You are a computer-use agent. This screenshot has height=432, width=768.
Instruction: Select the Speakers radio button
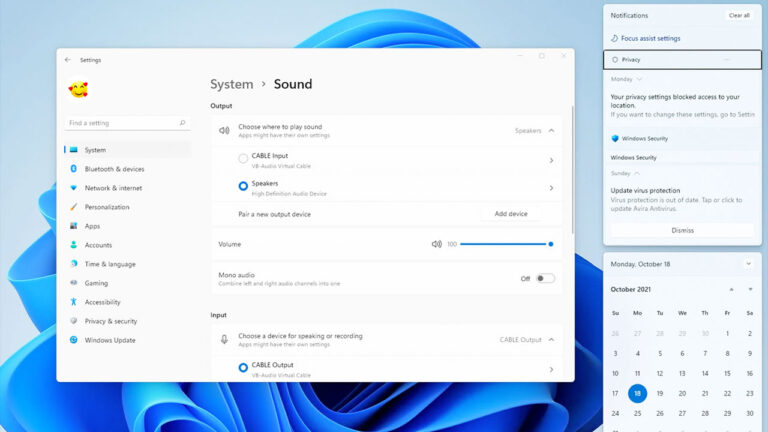click(243, 186)
